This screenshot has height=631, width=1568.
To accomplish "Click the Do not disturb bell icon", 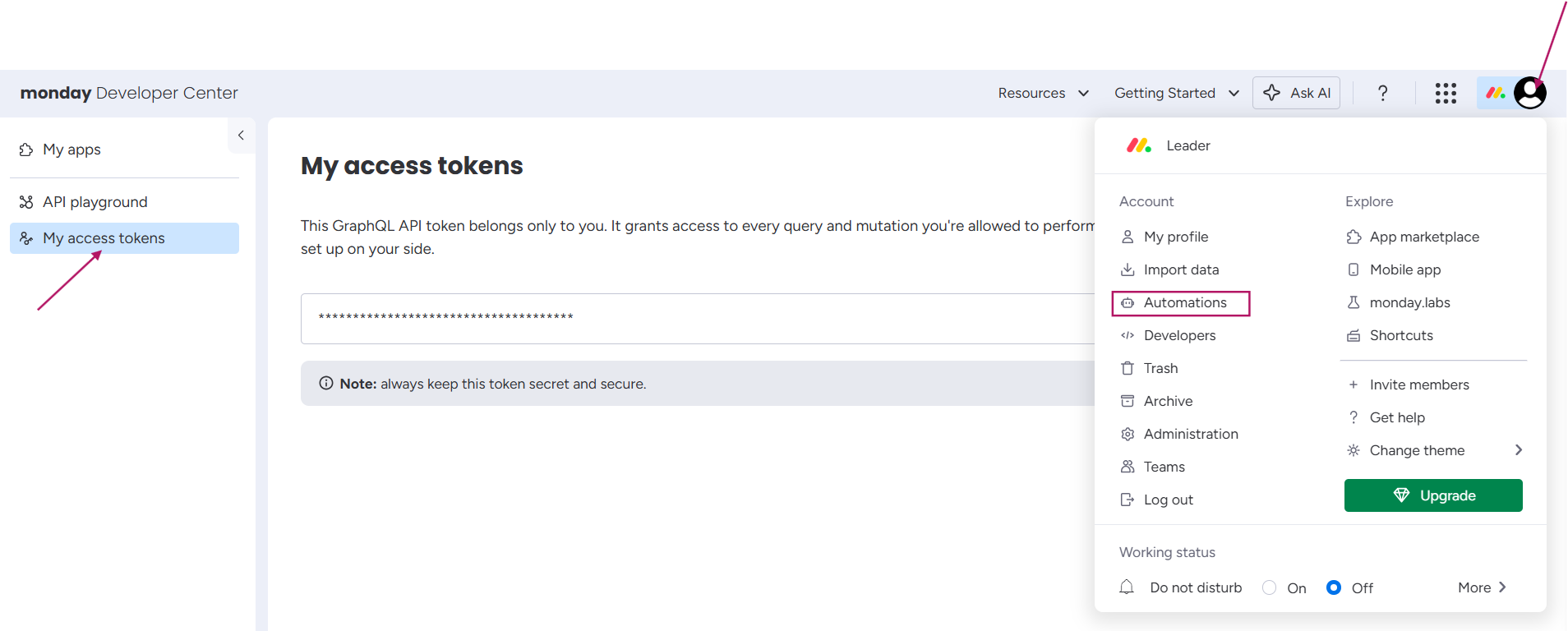I will pos(1127,587).
